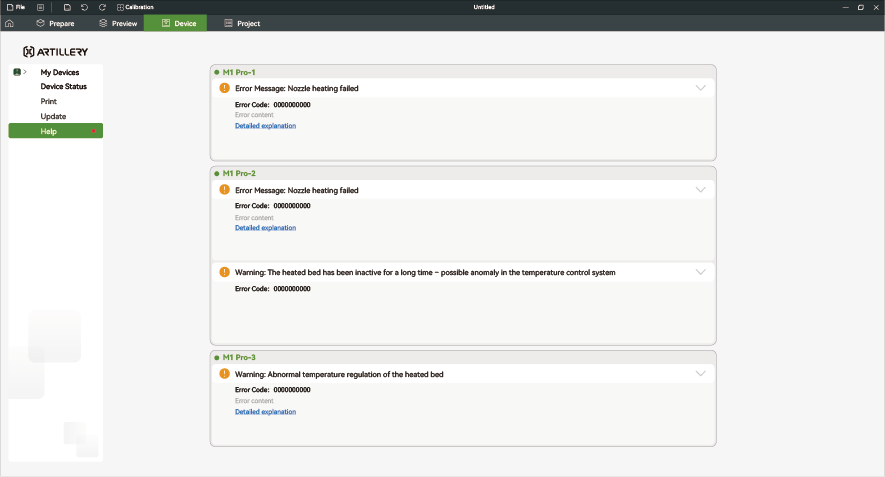Viewport: 885px width, 477px height.
Task: Click the M1 Pro-1 device header
Action: pyautogui.click(x=463, y=72)
